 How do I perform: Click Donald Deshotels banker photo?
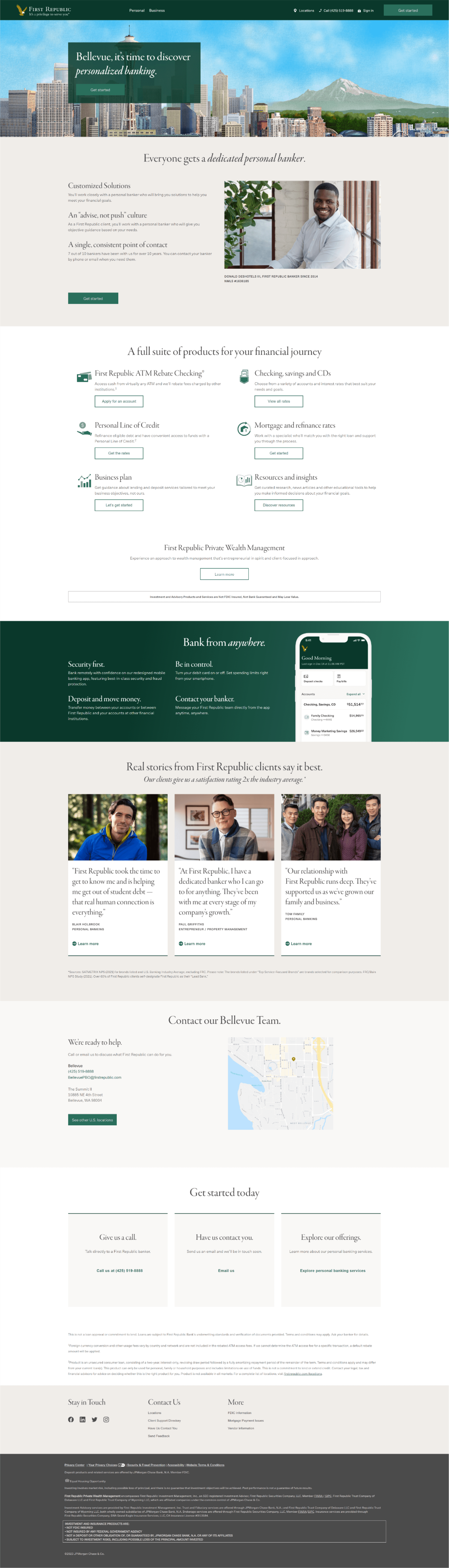tap(302, 225)
